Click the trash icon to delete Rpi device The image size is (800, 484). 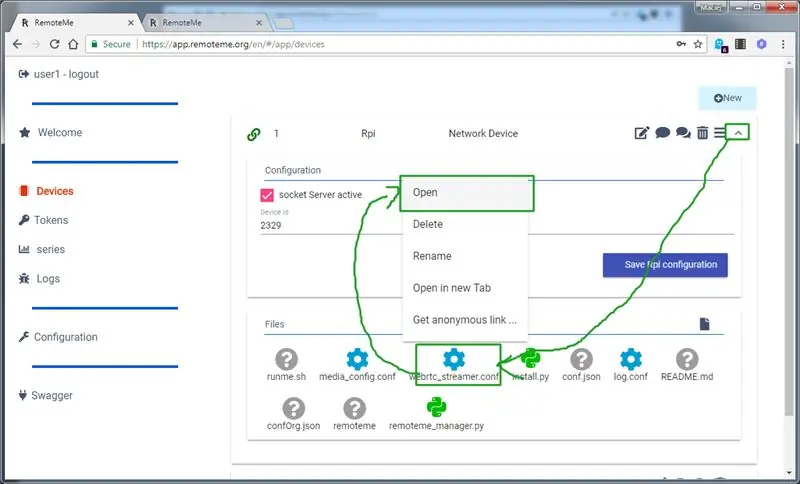pyautogui.click(x=703, y=133)
